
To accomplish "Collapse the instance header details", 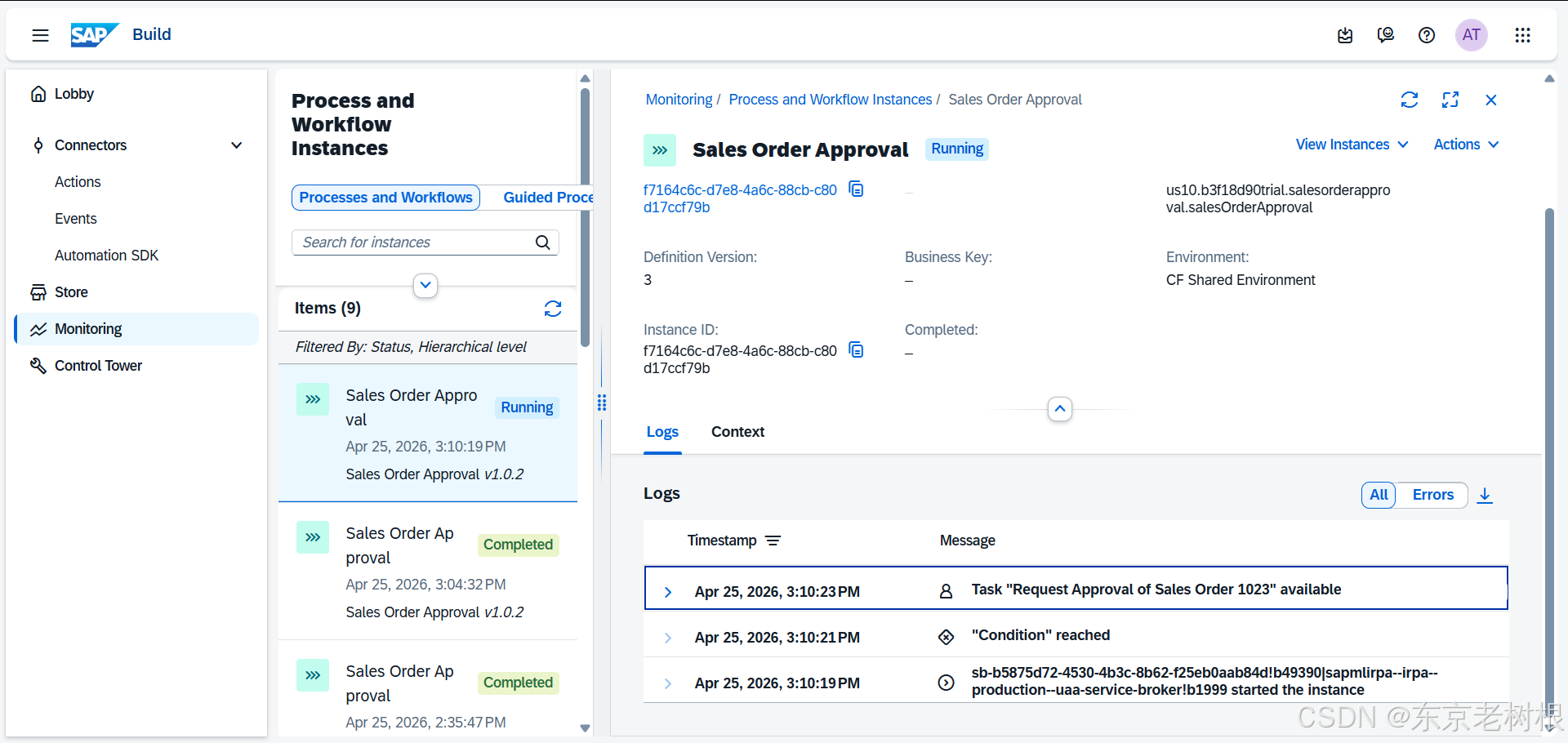I will click(1060, 409).
